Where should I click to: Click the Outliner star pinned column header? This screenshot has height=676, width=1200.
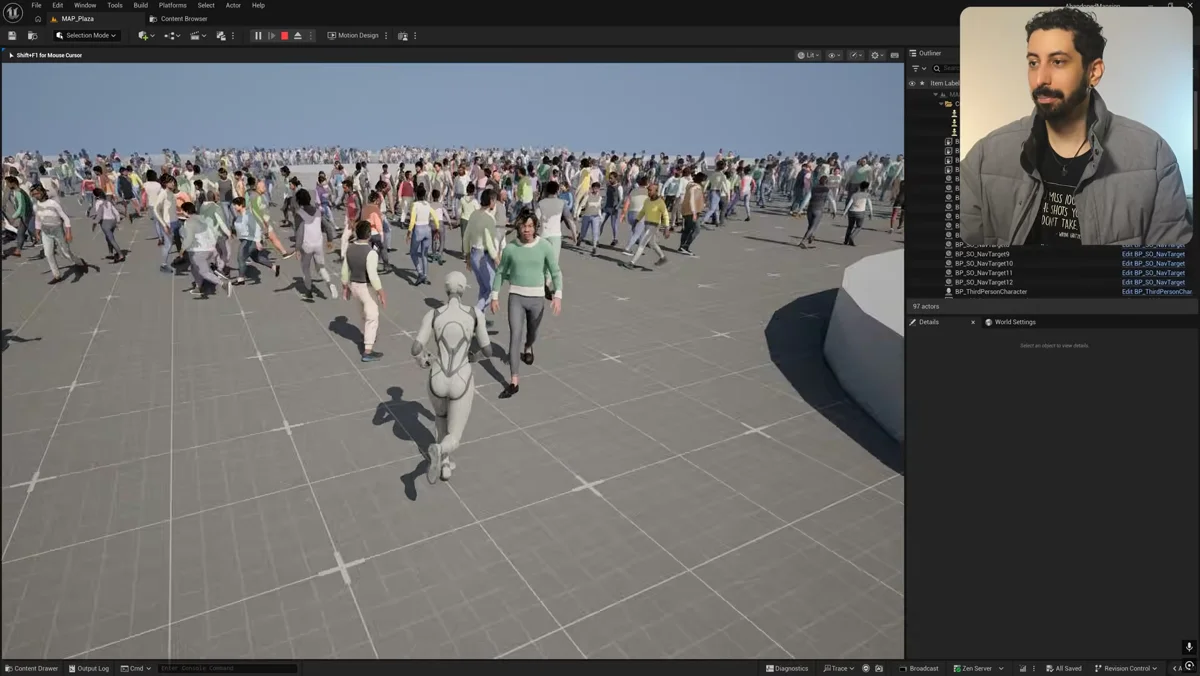922,83
